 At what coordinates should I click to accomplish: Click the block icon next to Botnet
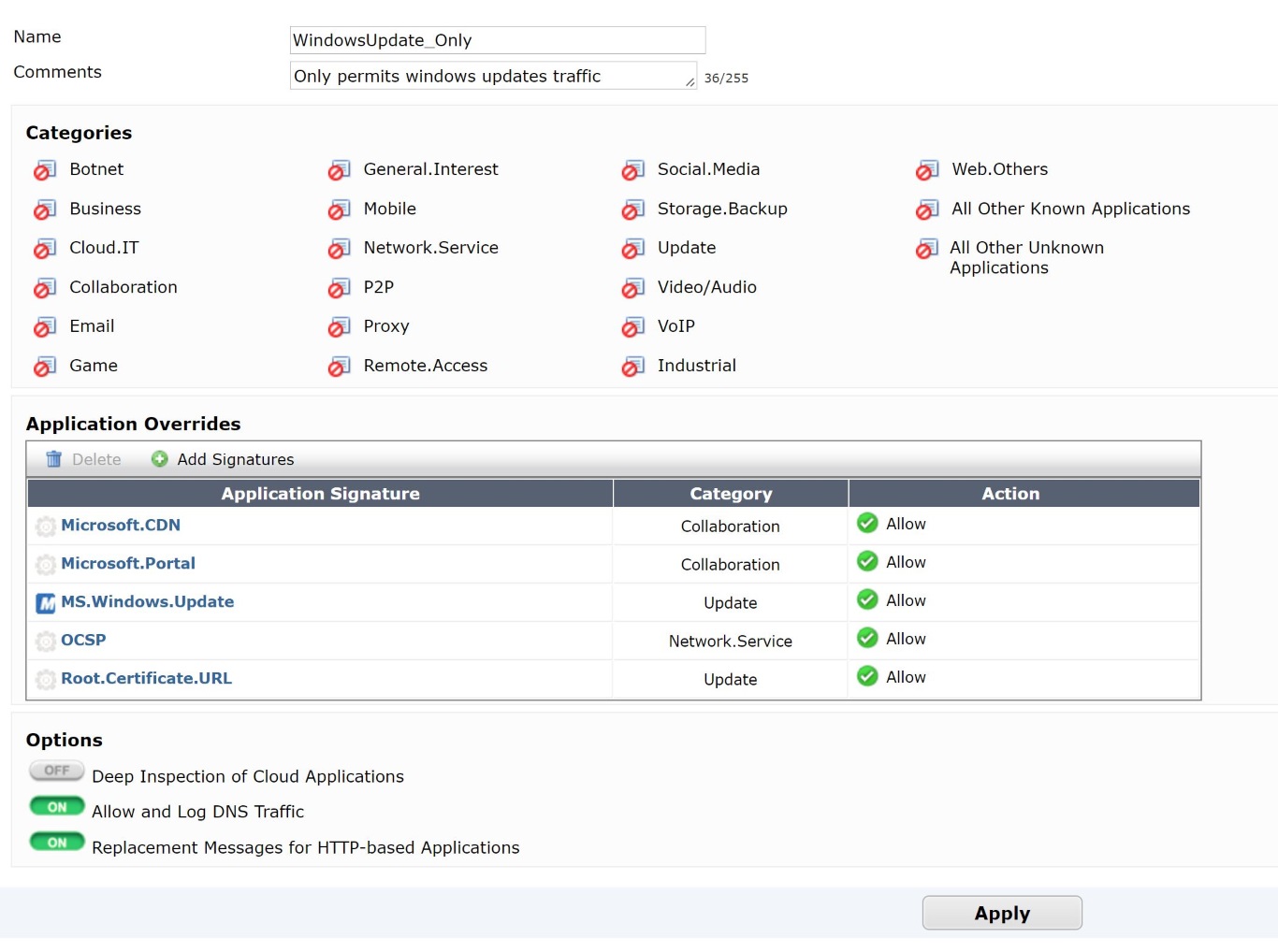pyautogui.click(x=44, y=170)
